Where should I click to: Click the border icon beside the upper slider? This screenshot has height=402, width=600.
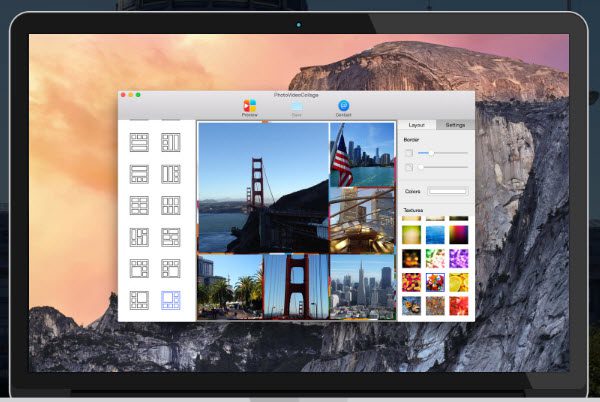click(408, 152)
